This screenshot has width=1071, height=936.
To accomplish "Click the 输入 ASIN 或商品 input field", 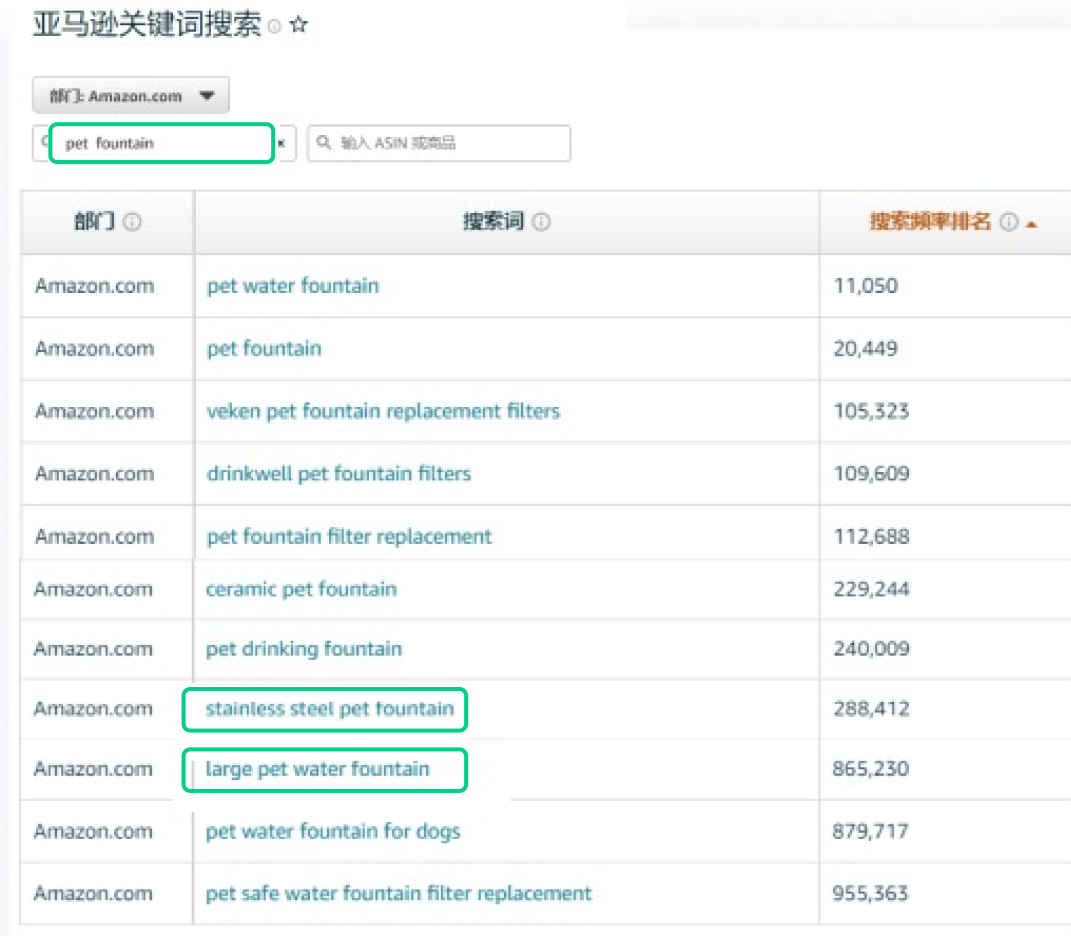I will pos(450,143).
